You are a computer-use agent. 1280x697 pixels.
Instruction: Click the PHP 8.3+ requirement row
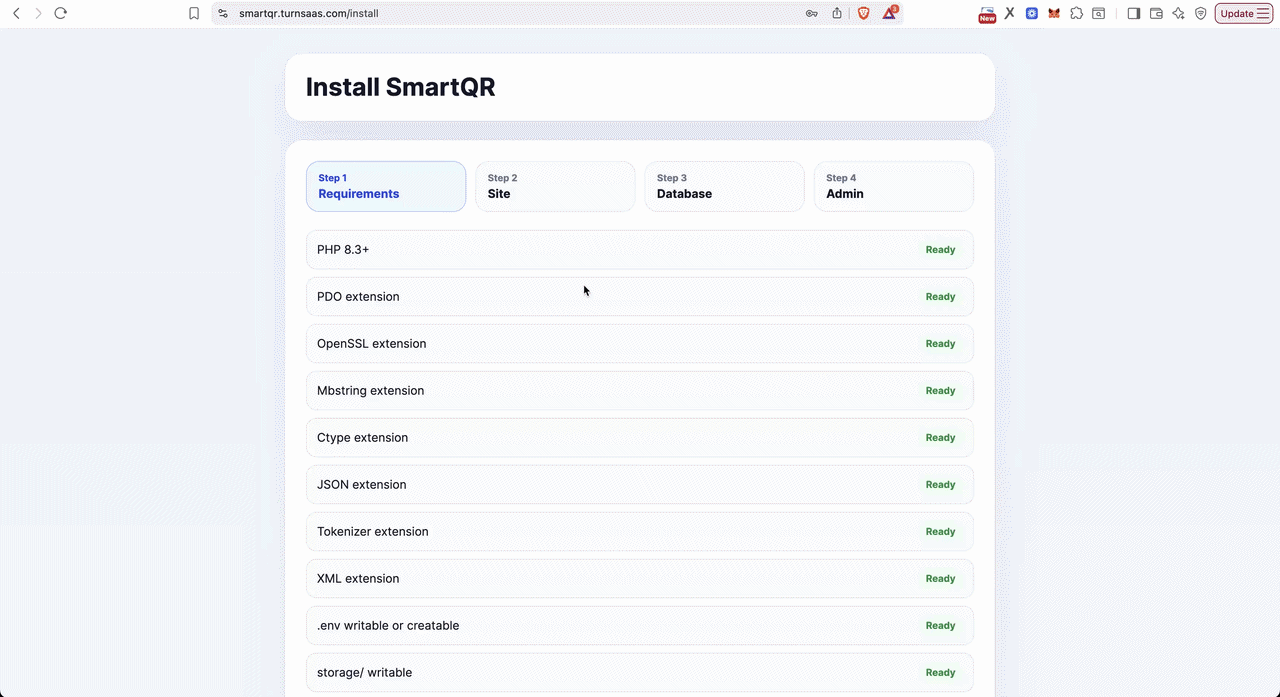(x=640, y=250)
